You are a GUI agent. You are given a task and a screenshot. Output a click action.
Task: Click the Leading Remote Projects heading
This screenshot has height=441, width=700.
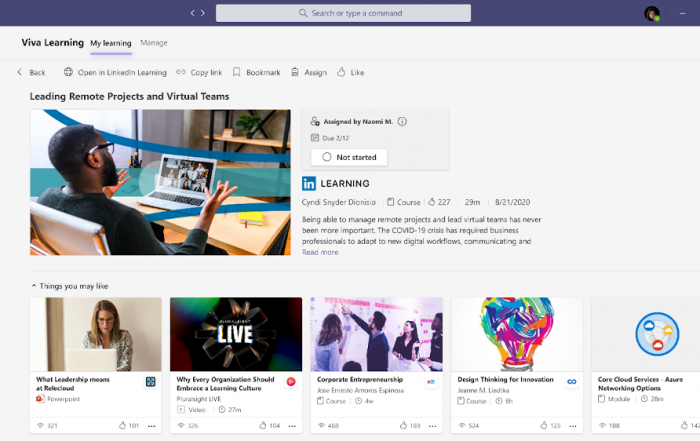coord(129,96)
